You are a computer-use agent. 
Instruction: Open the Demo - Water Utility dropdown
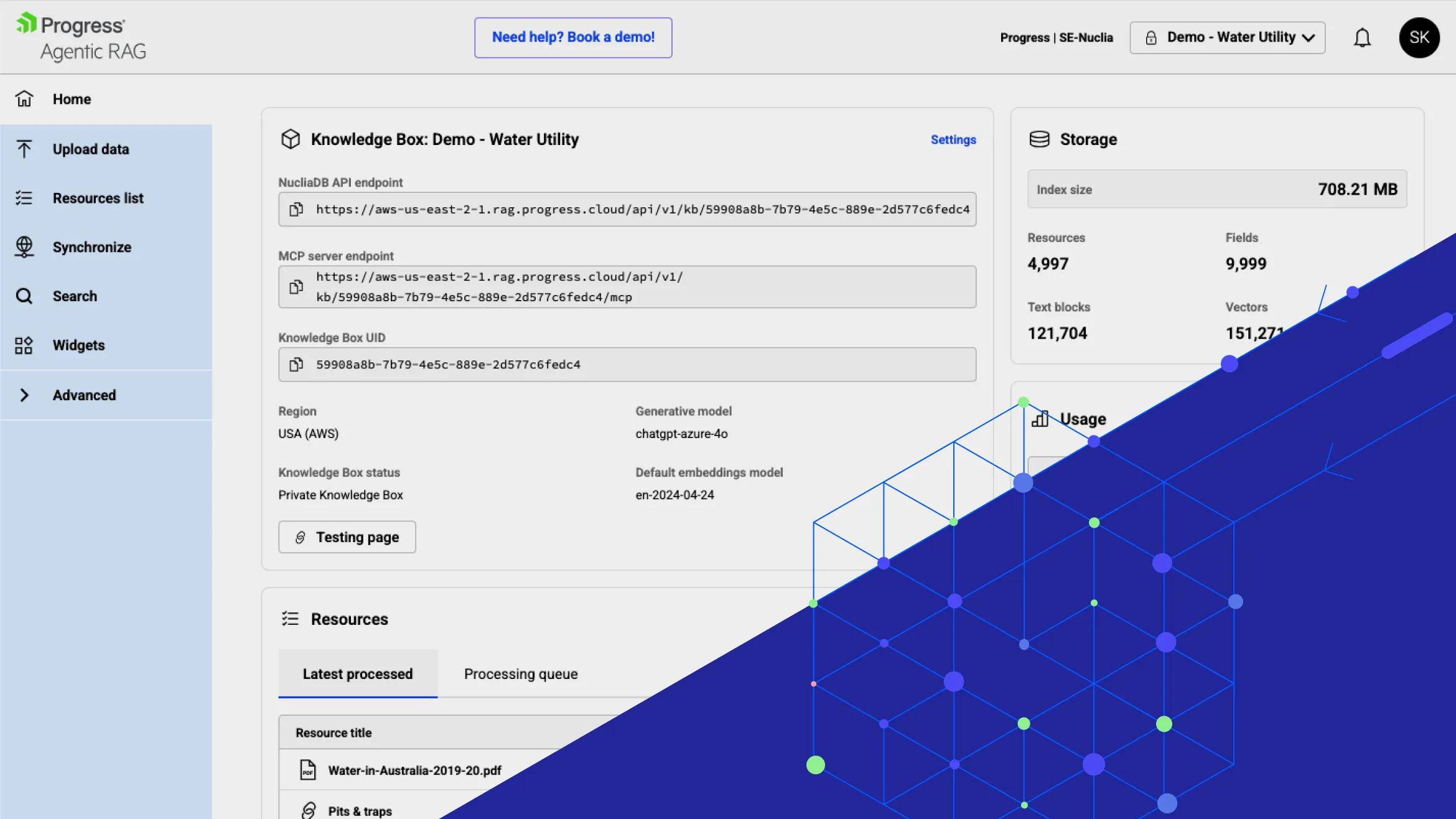[1226, 37]
